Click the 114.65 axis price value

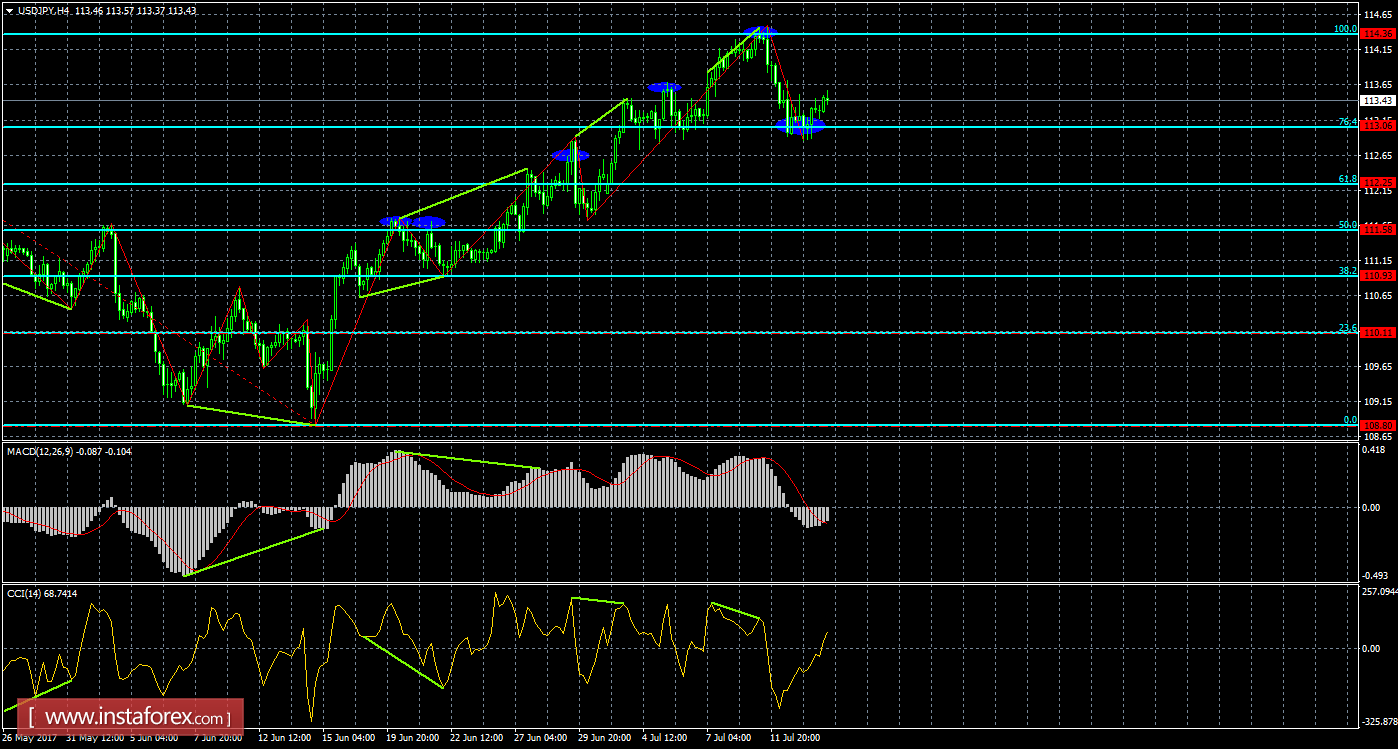pos(1378,13)
